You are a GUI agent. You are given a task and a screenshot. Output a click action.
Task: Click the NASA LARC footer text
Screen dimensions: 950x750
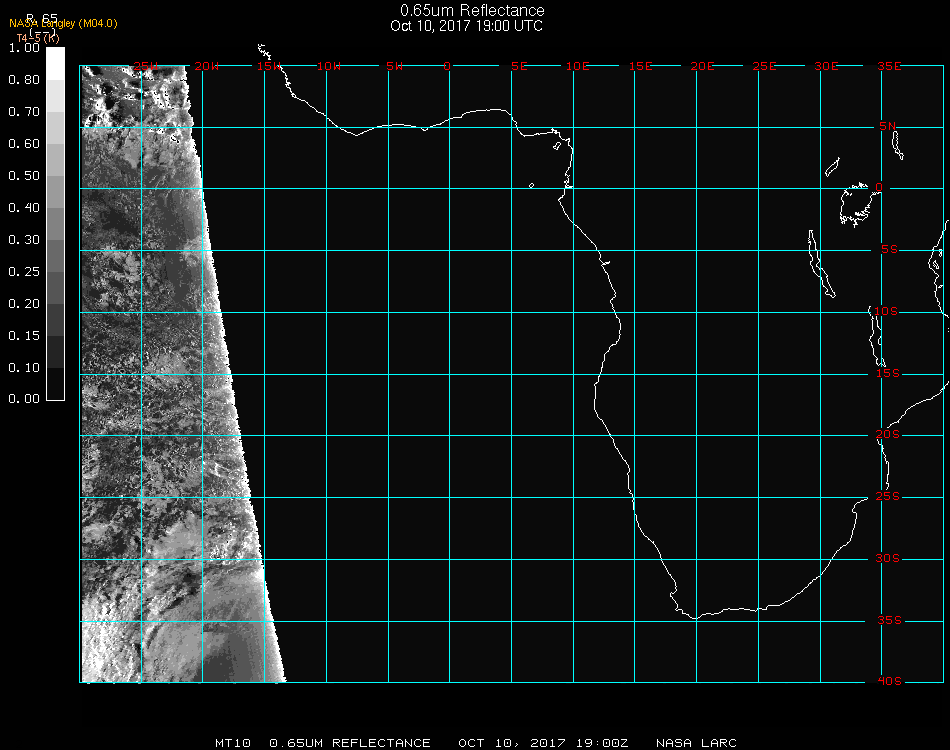696,743
